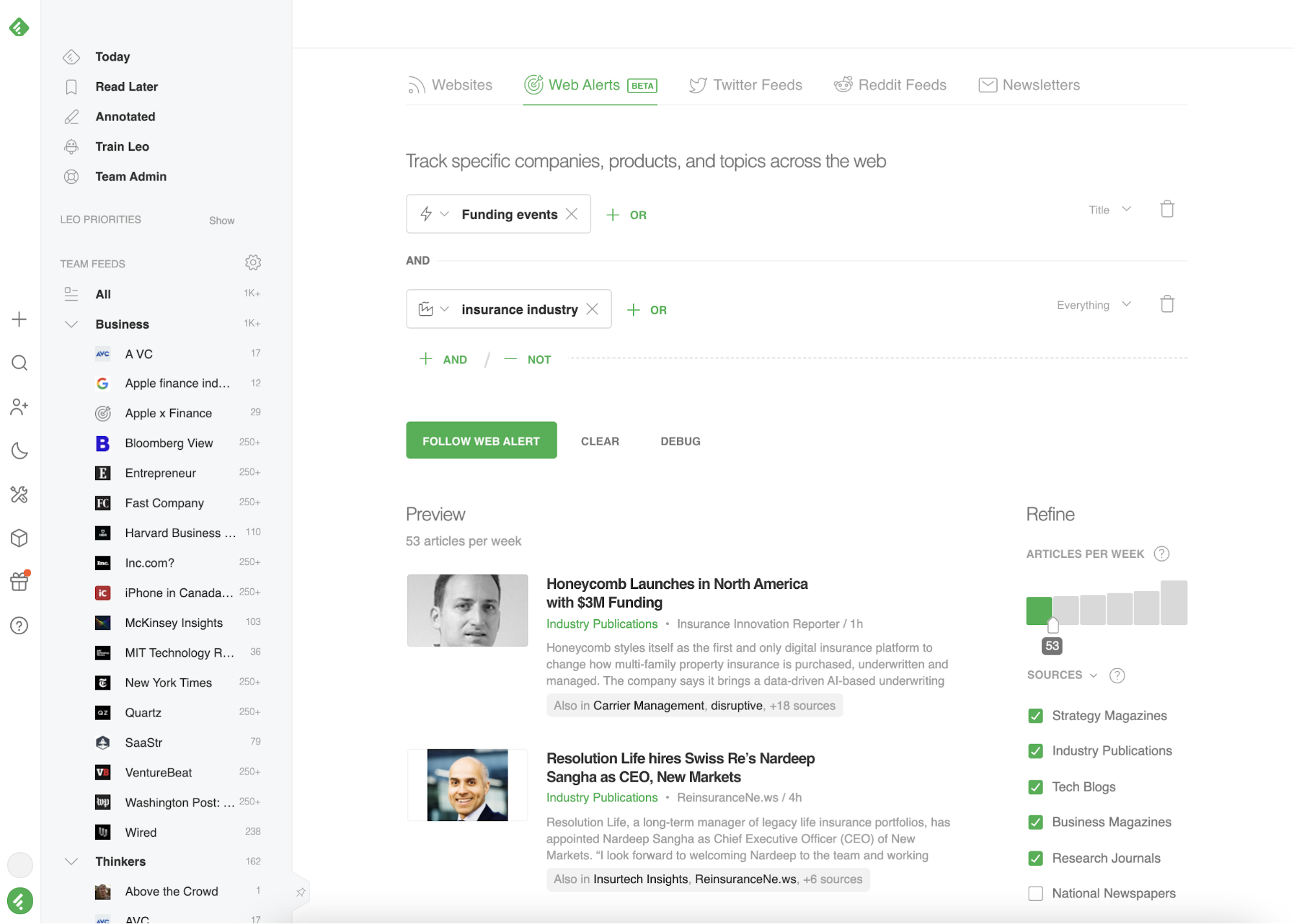Remove the Funding events chip

tap(572, 214)
